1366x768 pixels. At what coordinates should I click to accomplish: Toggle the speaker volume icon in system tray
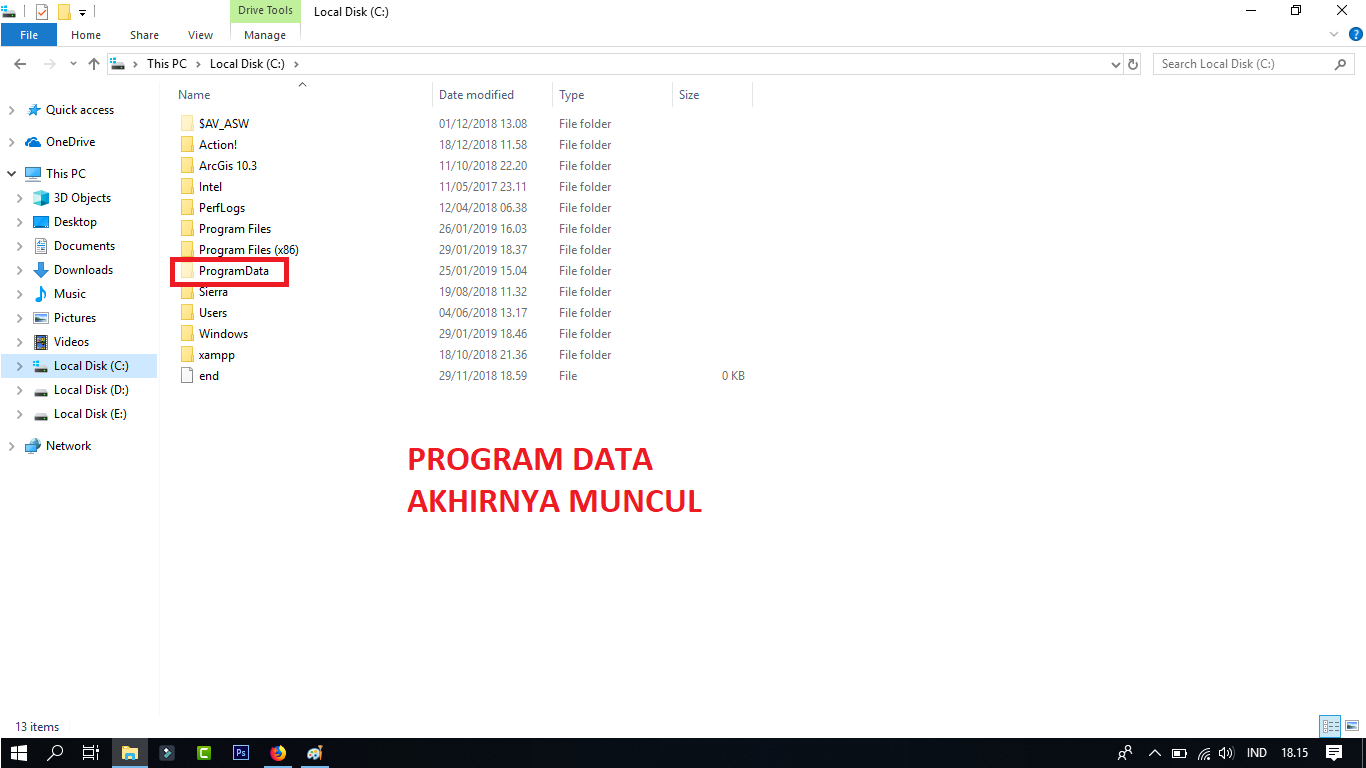click(1225, 753)
